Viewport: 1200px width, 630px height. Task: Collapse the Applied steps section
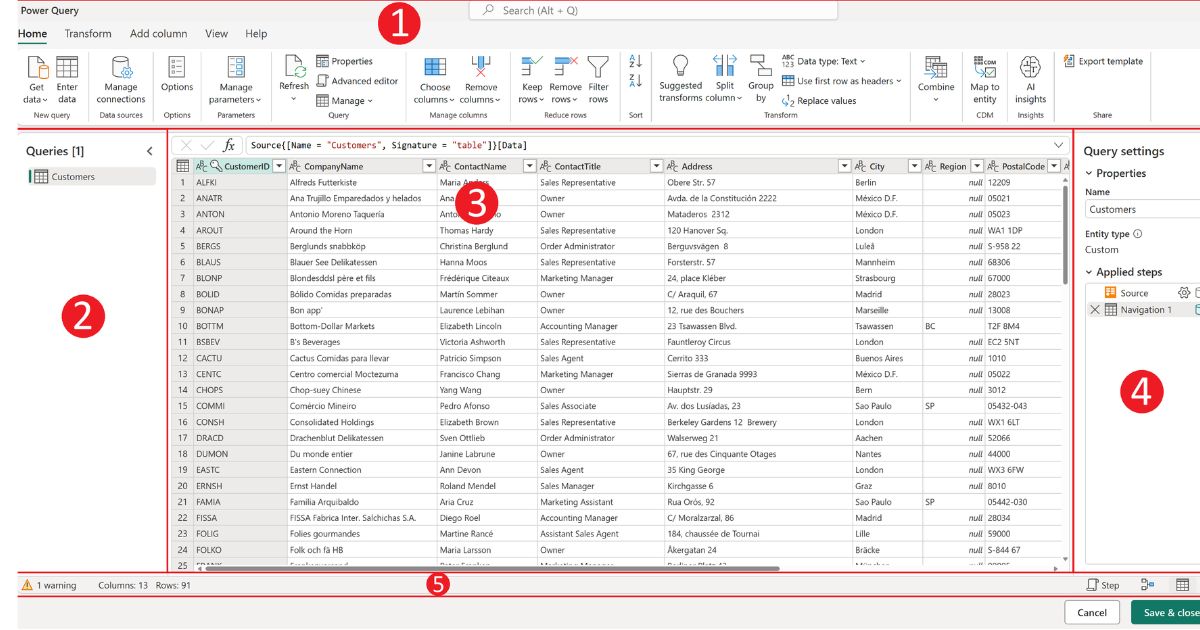click(1090, 272)
